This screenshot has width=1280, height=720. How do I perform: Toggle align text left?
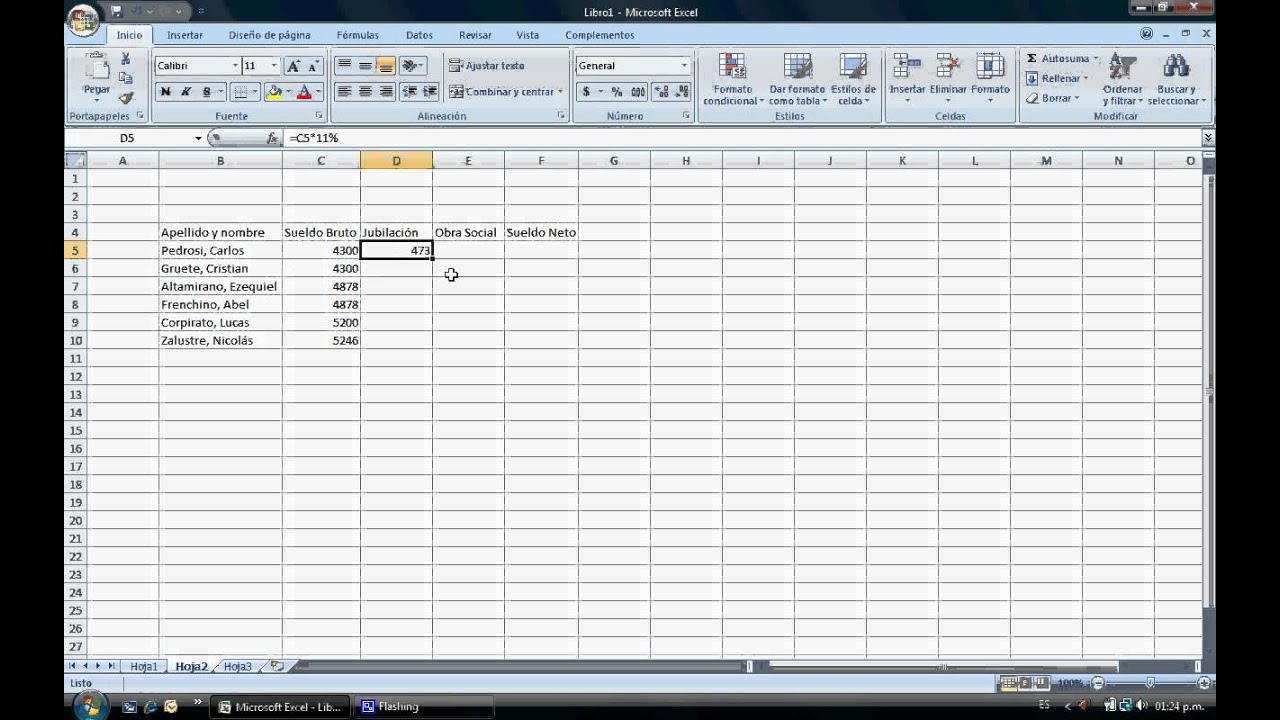(344, 92)
